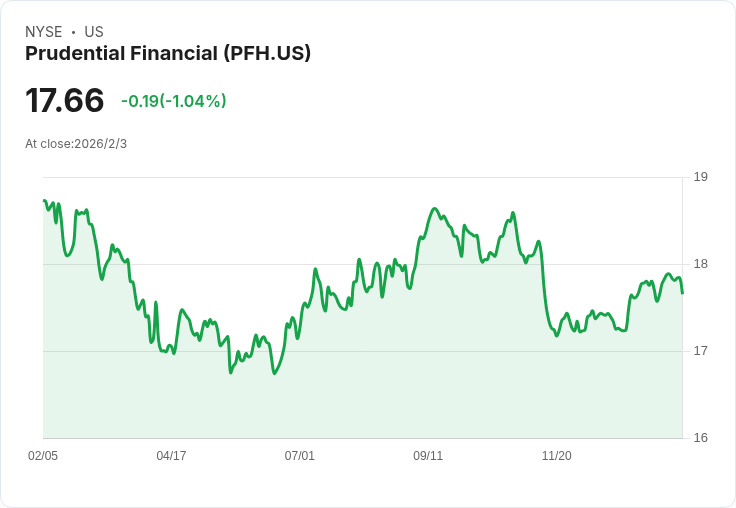Click the lowest dip of the price line

pos(274,373)
